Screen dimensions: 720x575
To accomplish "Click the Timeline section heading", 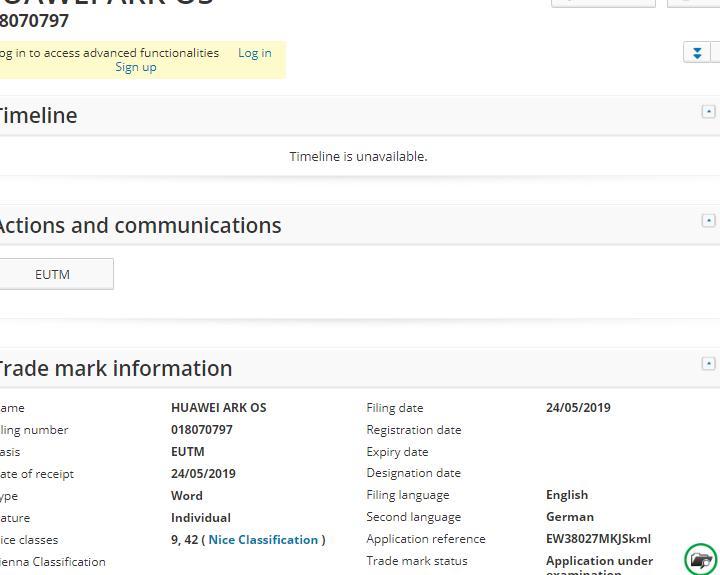I will coord(37,116).
